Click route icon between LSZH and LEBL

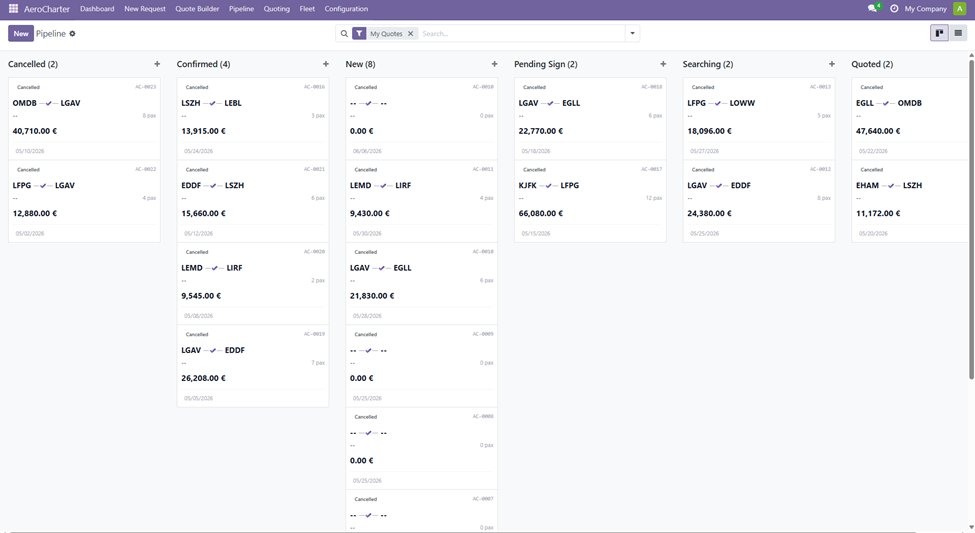tap(212, 103)
